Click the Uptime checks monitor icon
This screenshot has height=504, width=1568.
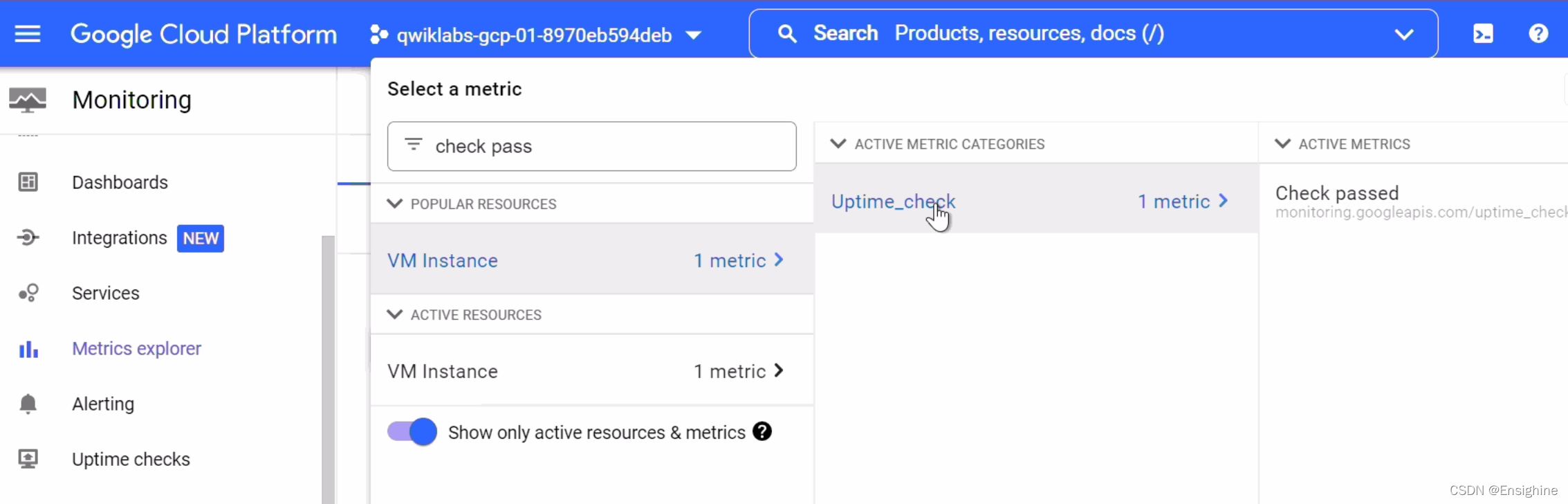coord(28,459)
